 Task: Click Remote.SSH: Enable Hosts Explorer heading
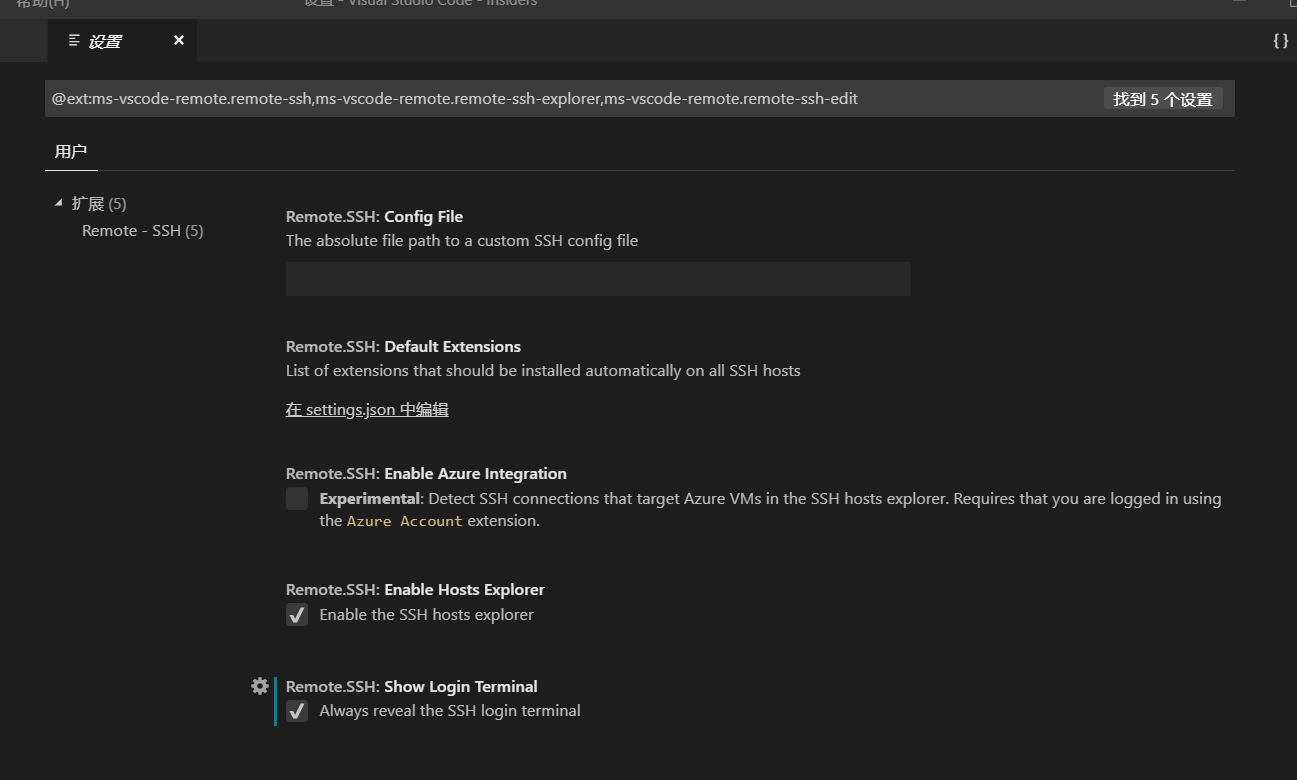coord(415,589)
